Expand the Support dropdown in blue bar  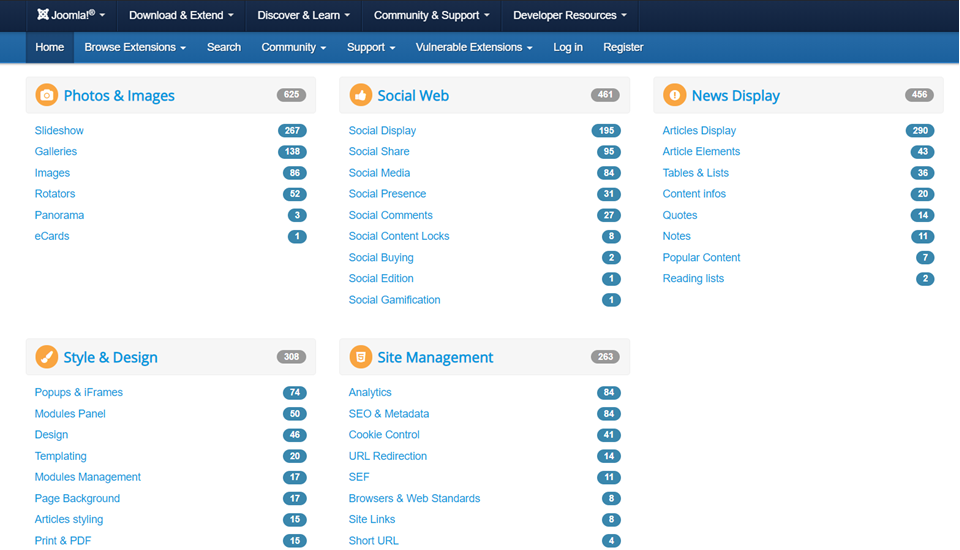371,47
